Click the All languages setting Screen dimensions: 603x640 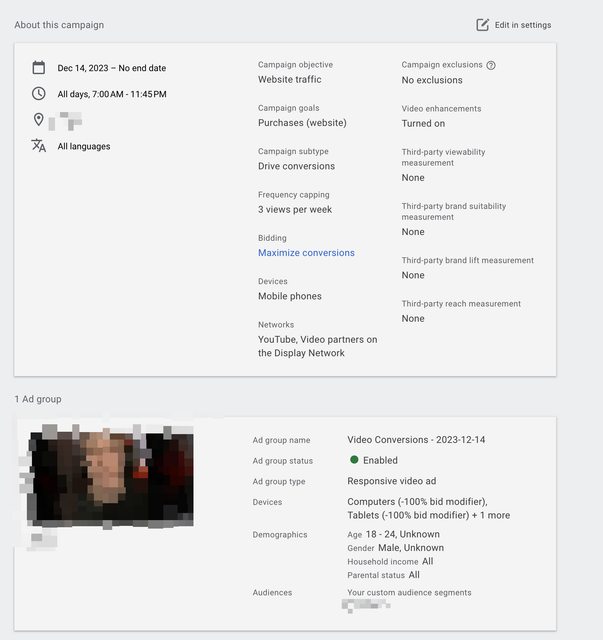84,147
